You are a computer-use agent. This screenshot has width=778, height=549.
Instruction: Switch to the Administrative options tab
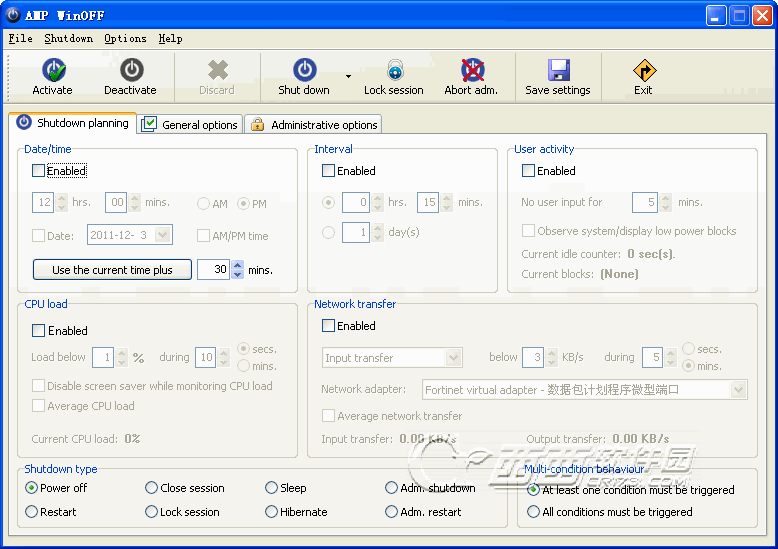314,125
